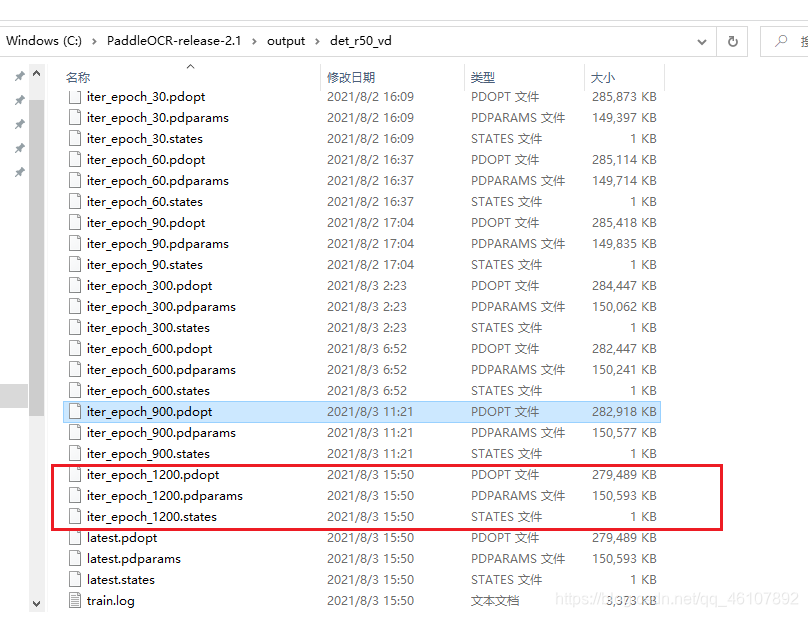This screenshot has width=808, height=617.
Task: Click the topmost pushpin icon on left margin
Action: tap(19, 76)
